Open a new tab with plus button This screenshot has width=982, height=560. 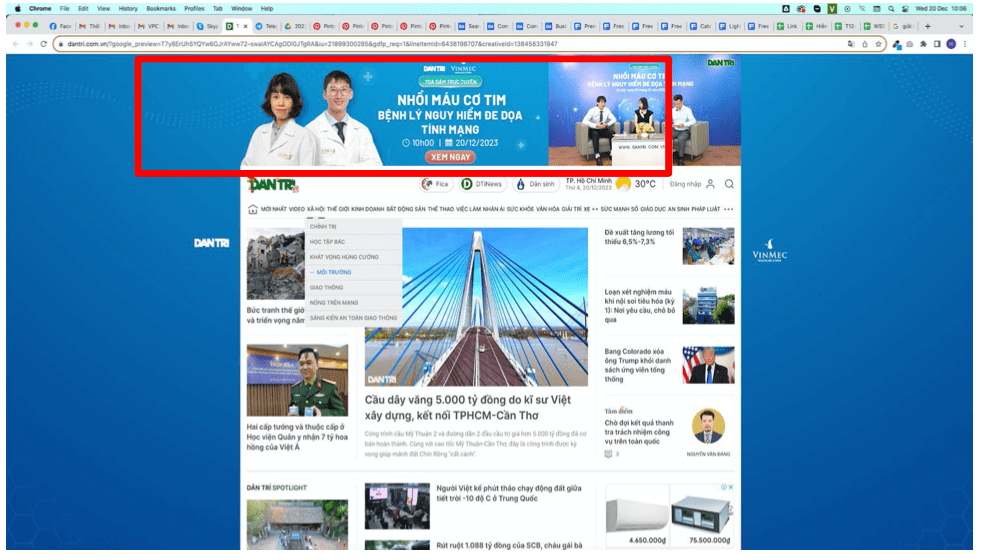coord(928,26)
